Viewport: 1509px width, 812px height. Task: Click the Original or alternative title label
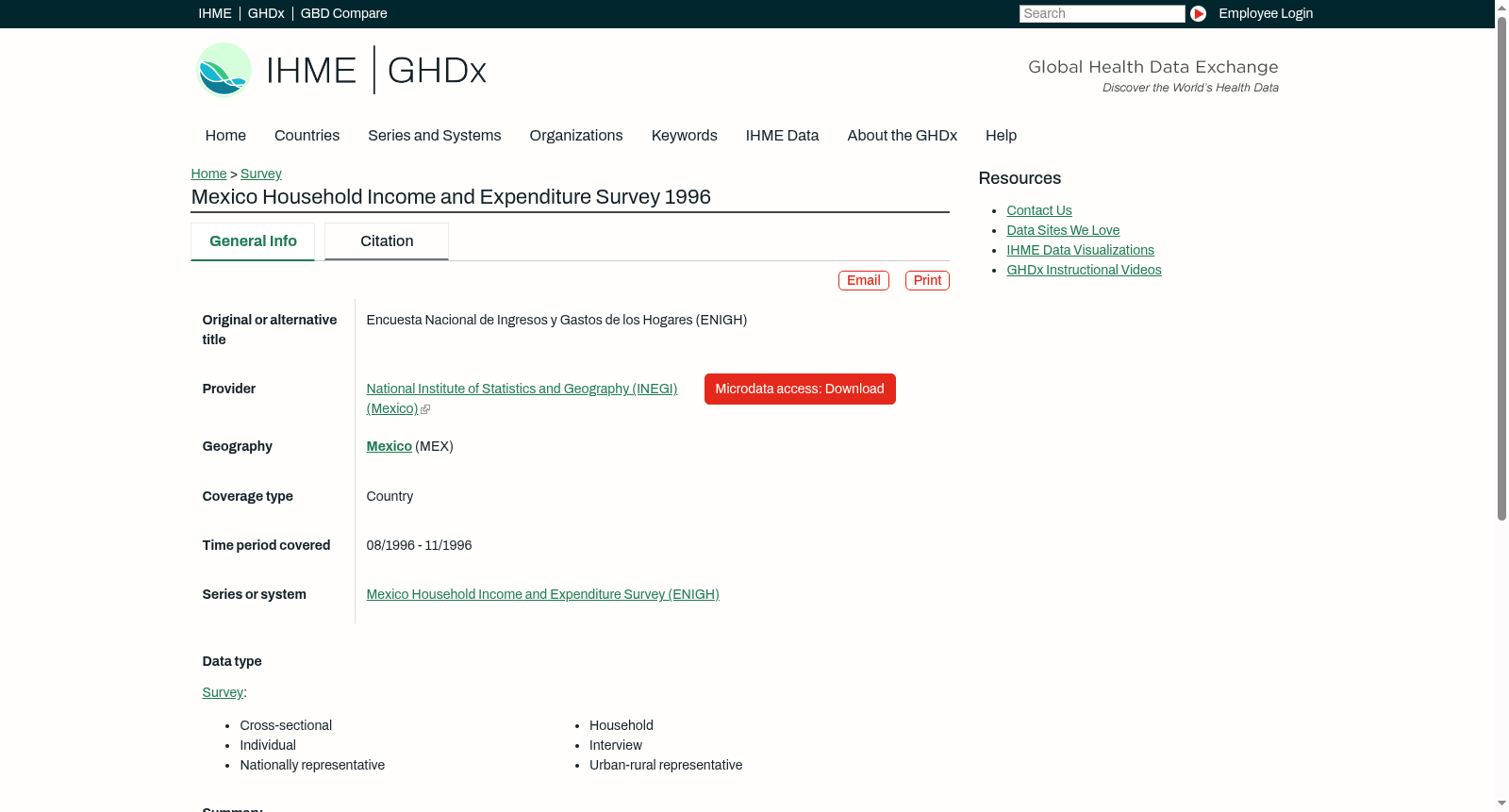[270, 330]
